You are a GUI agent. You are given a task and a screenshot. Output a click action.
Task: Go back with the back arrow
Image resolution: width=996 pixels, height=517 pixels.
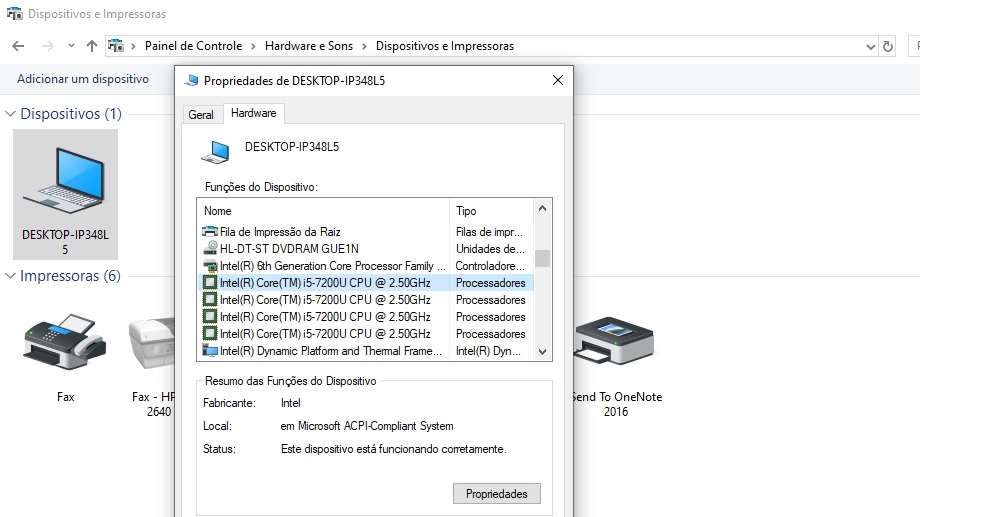(x=18, y=46)
